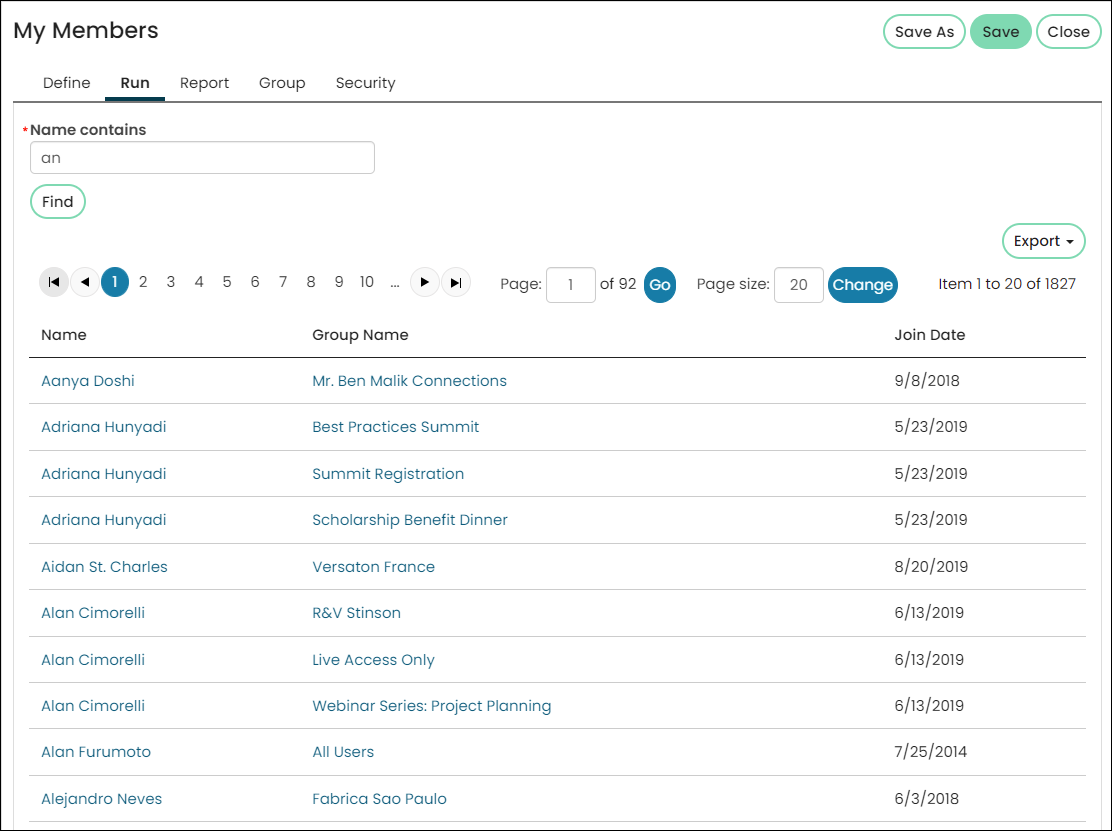This screenshot has width=1112, height=831.
Task: Open the Report tab
Action: click(x=204, y=83)
